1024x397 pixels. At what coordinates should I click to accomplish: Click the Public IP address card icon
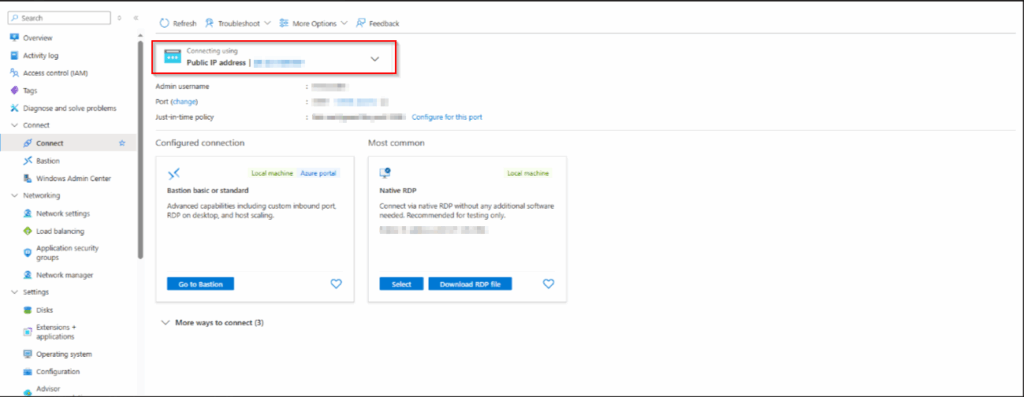172,57
